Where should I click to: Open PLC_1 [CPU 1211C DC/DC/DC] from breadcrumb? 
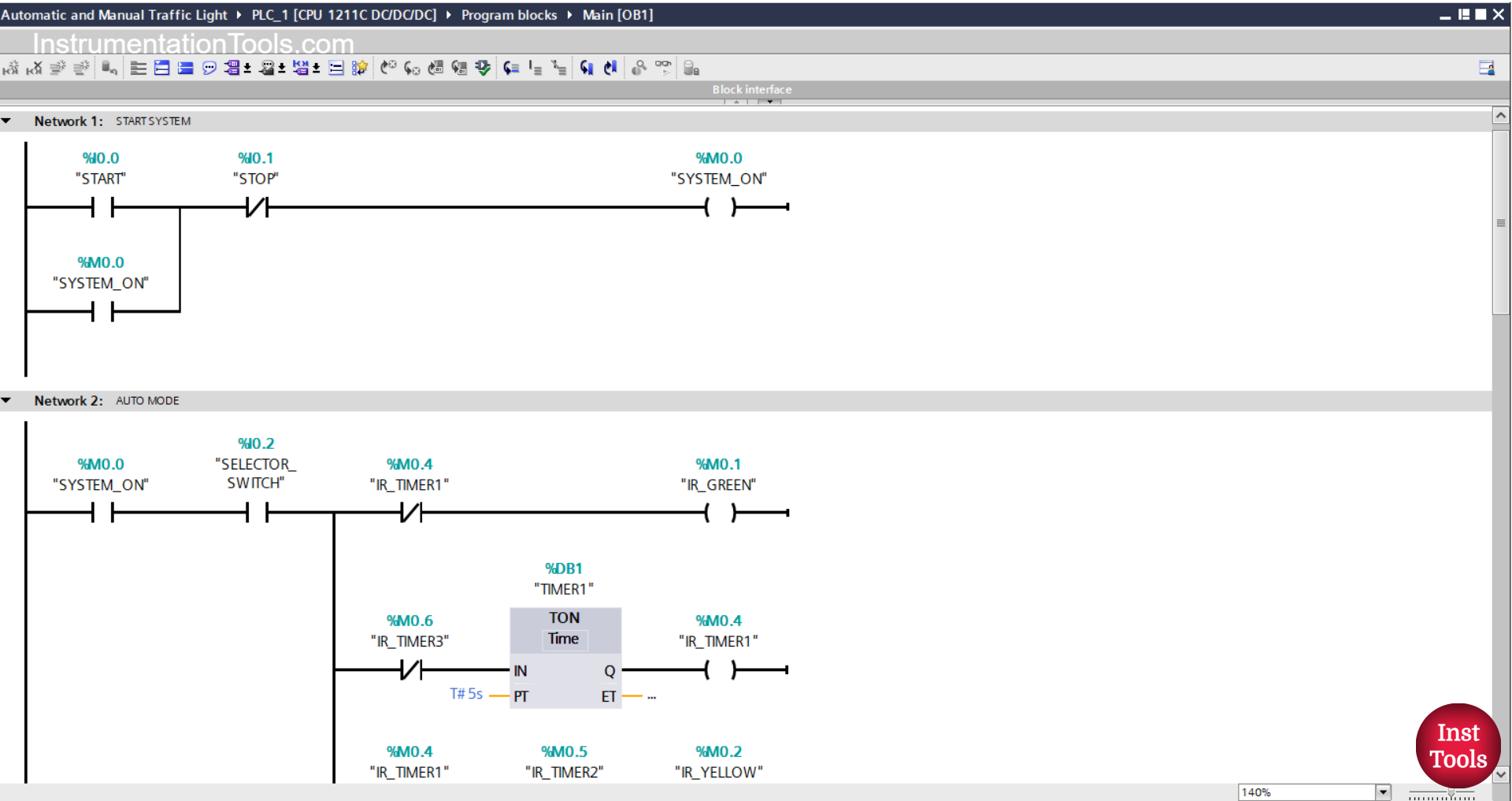pos(344,14)
